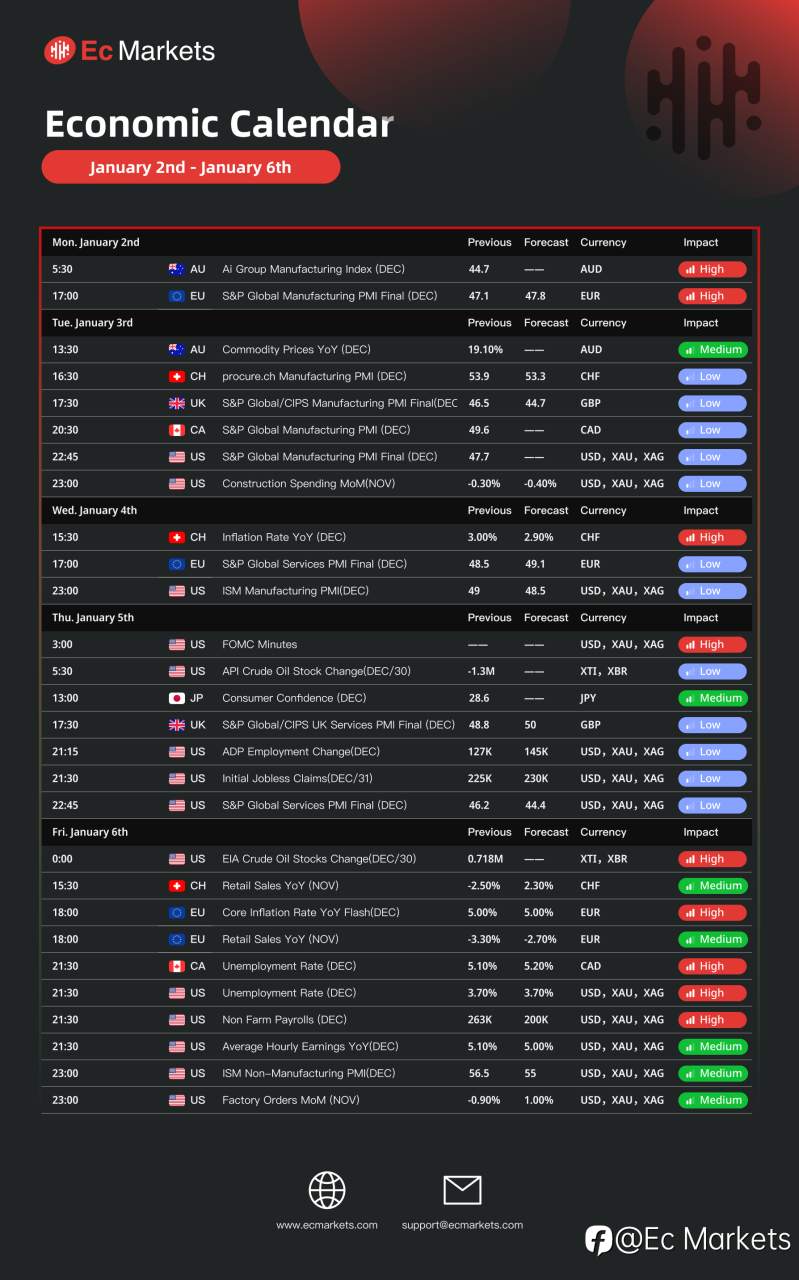The width and height of the screenshot is (799, 1280).
Task: Click Medium impact badge in Average Hourly Earnings row
Action: click(712, 1046)
